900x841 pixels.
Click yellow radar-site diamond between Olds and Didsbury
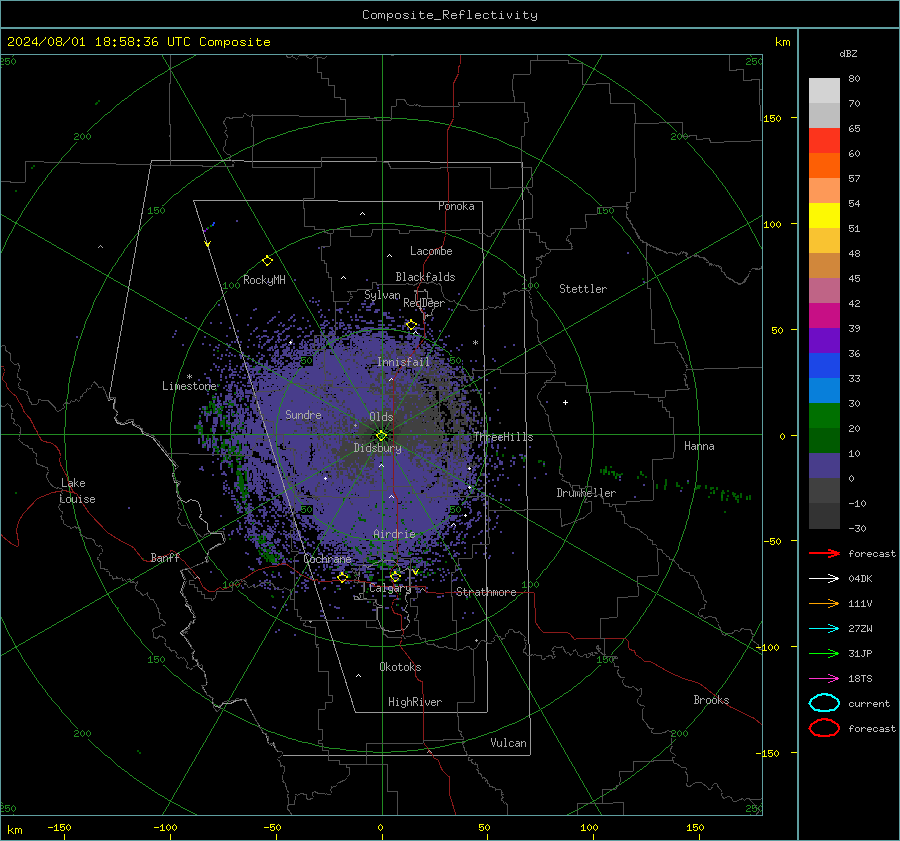tap(382, 435)
